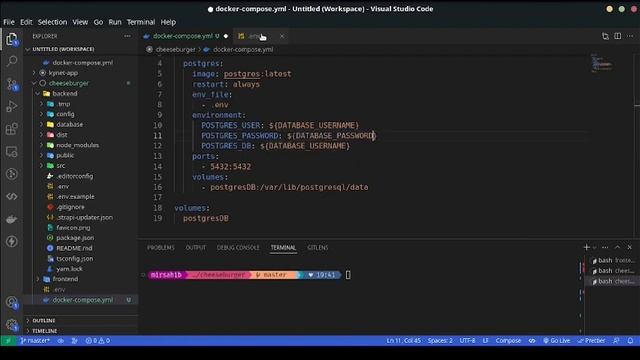Viewport: 640px width, 360px height.
Task: Click the feedback icon beside Prettier
Action: [616, 340]
